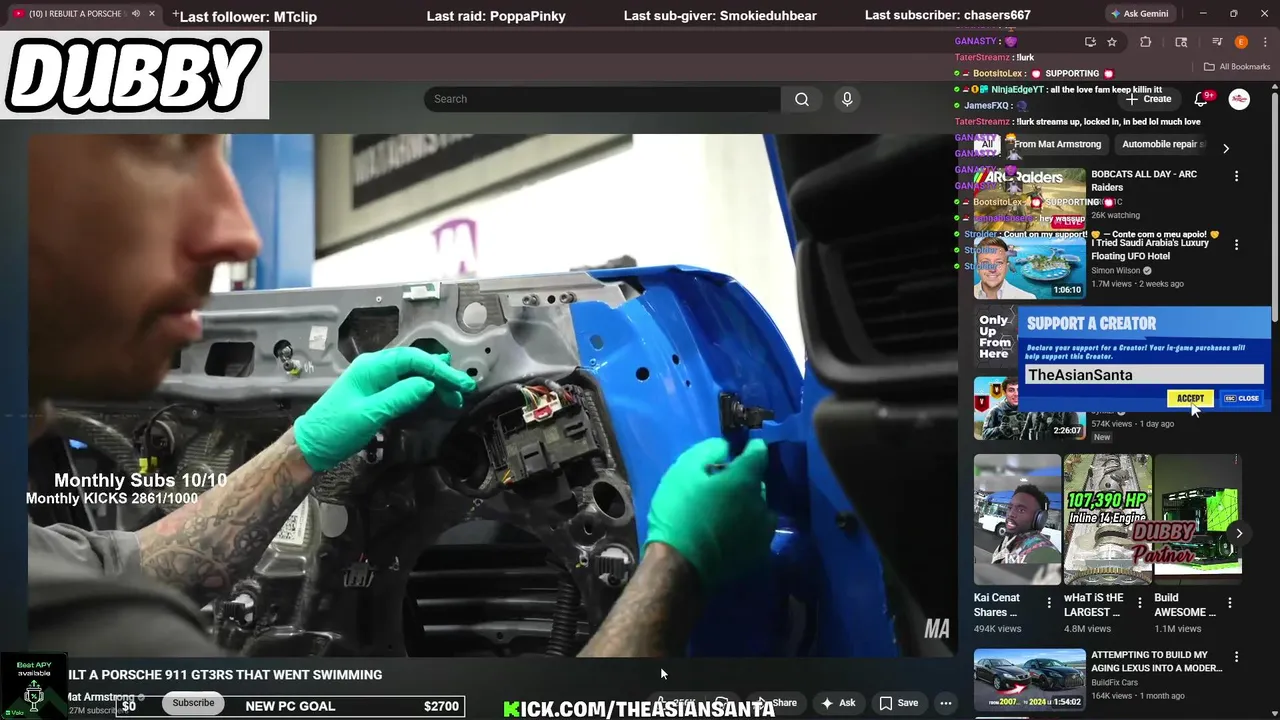
Task: Start voice search with microphone icon
Action: point(847,99)
